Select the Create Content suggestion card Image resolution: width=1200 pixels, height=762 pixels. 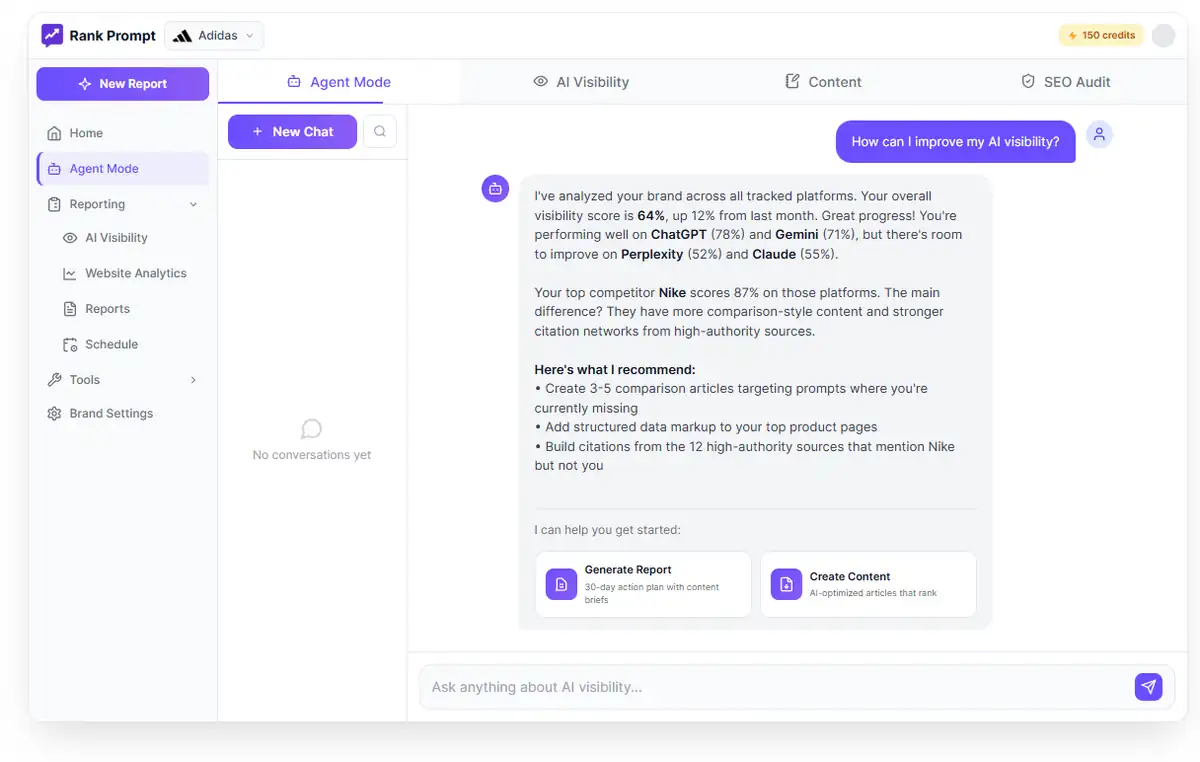pyautogui.click(x=868, y=584)
